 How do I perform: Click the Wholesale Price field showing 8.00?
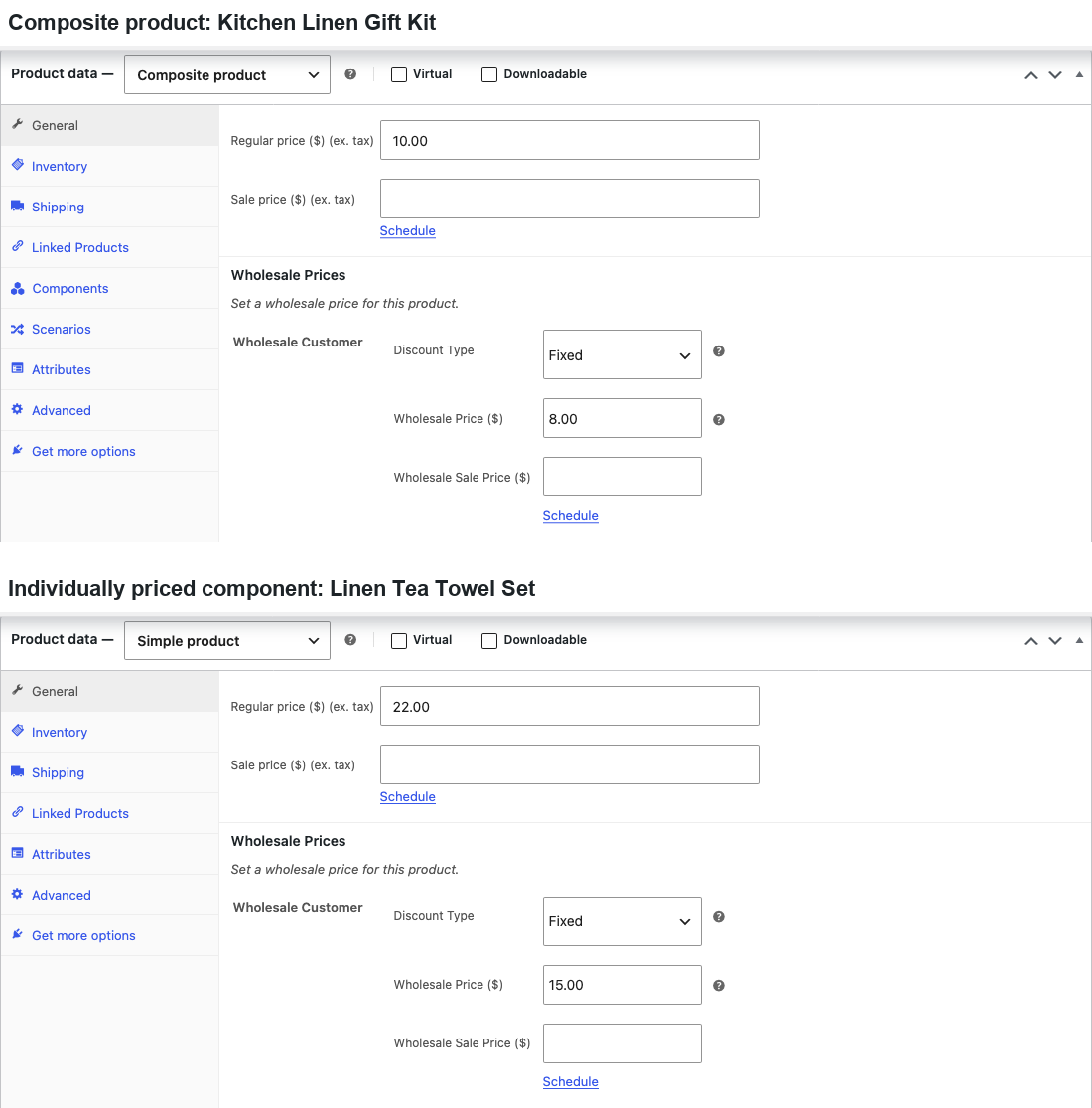click(622, 418)
